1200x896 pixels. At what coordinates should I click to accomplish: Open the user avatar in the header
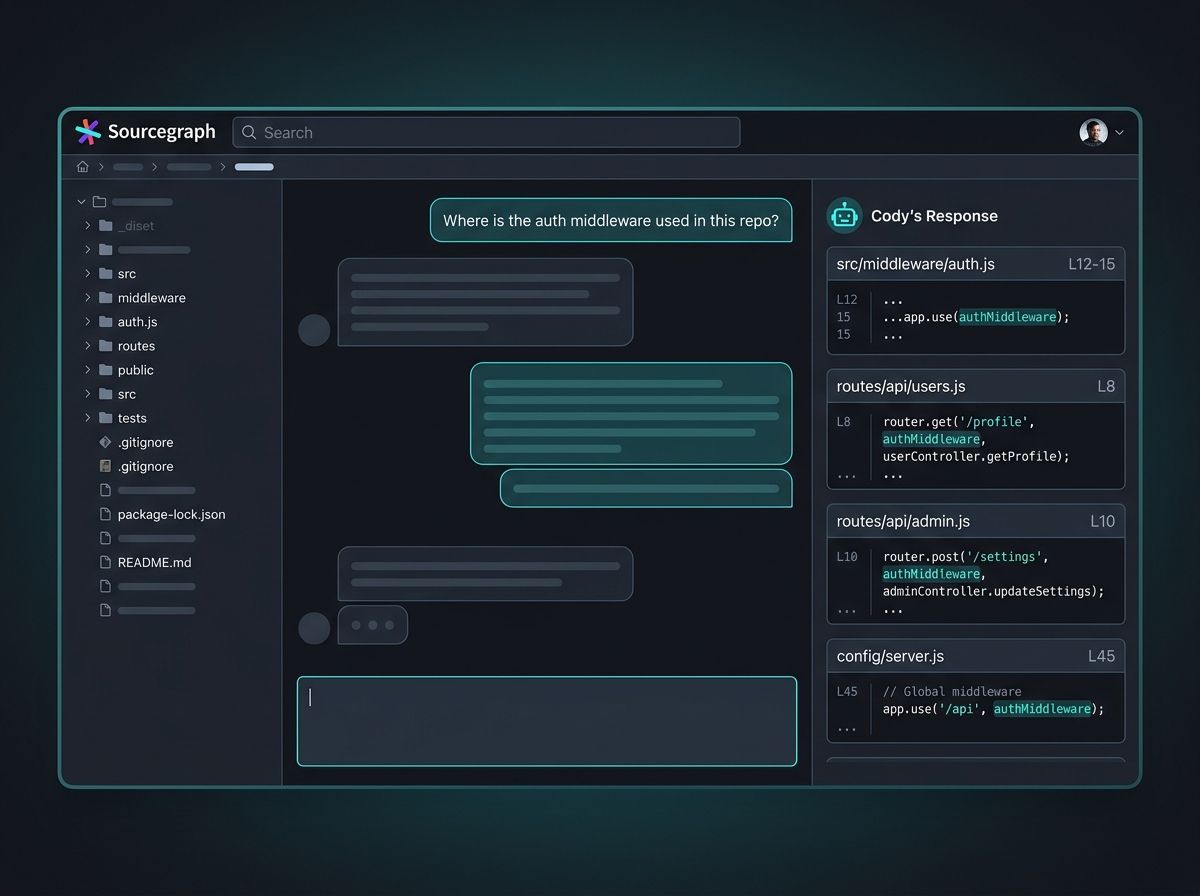(1093, 132)
